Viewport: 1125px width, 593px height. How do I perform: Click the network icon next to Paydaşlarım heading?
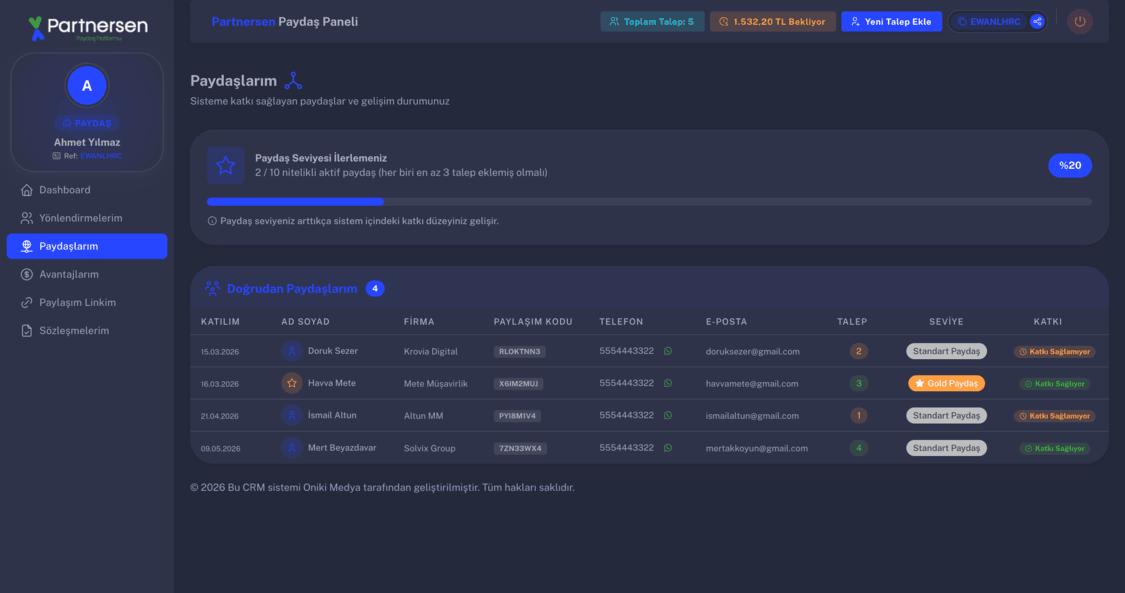pos(293,80)
